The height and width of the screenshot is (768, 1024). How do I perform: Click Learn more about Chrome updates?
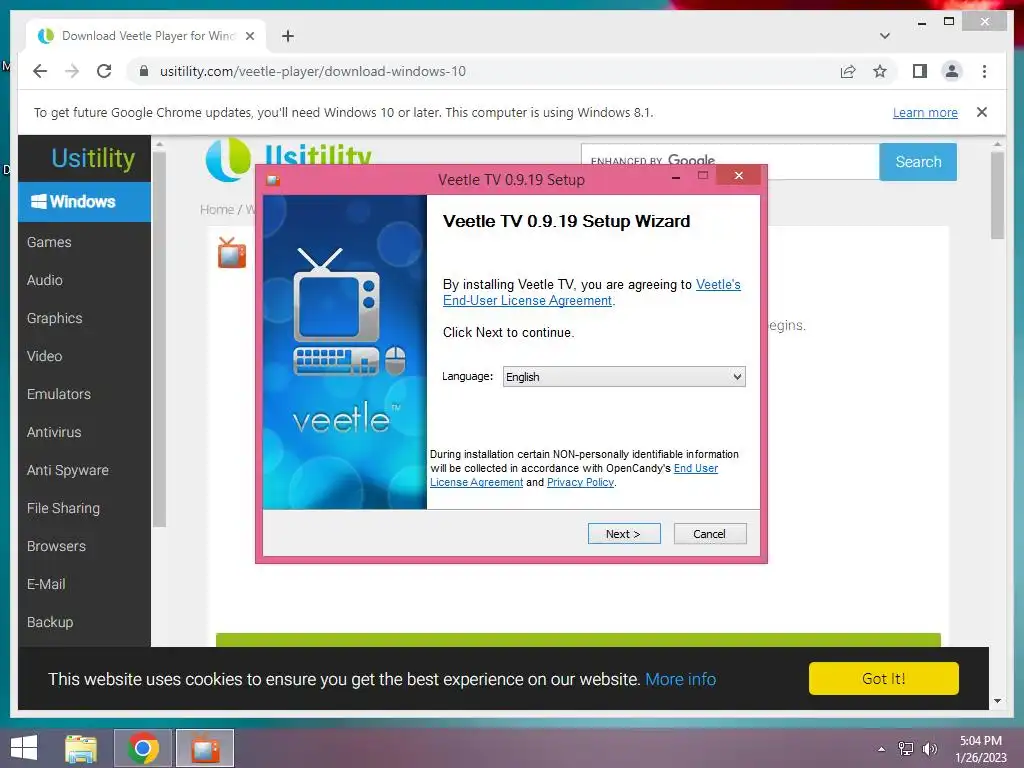click(x=925, y=112)
